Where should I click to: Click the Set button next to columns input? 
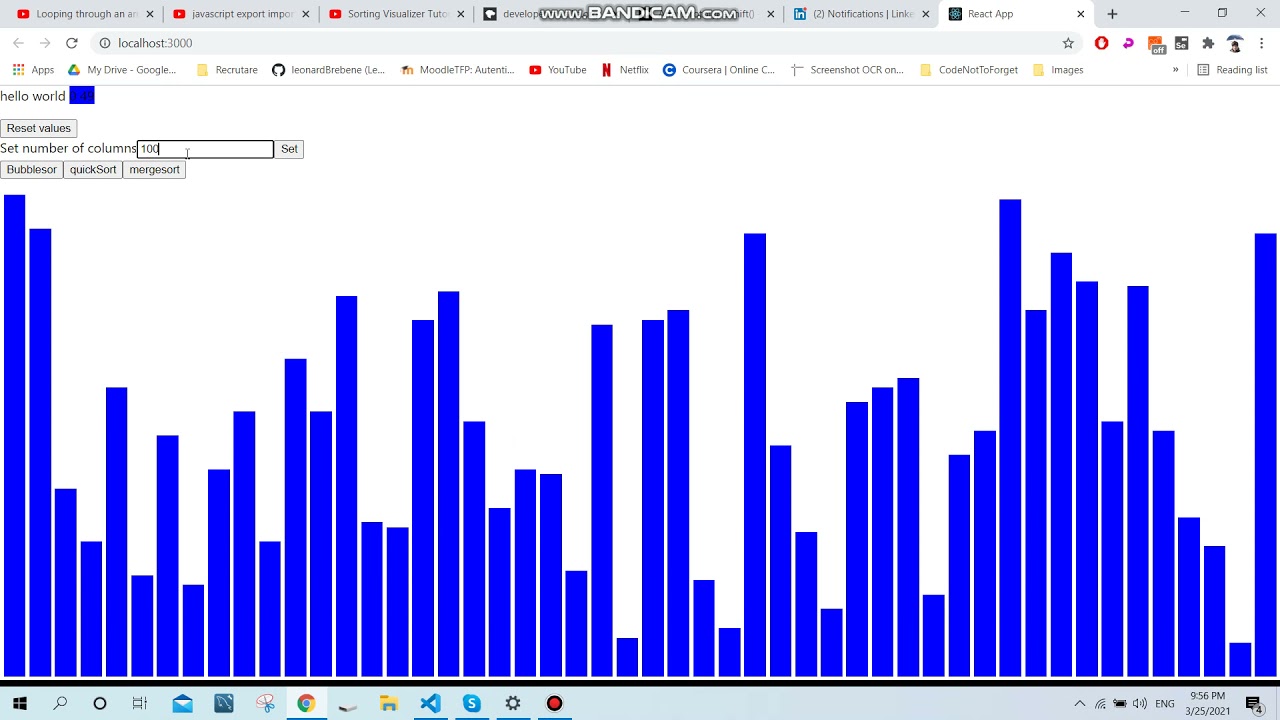(289, 149)
